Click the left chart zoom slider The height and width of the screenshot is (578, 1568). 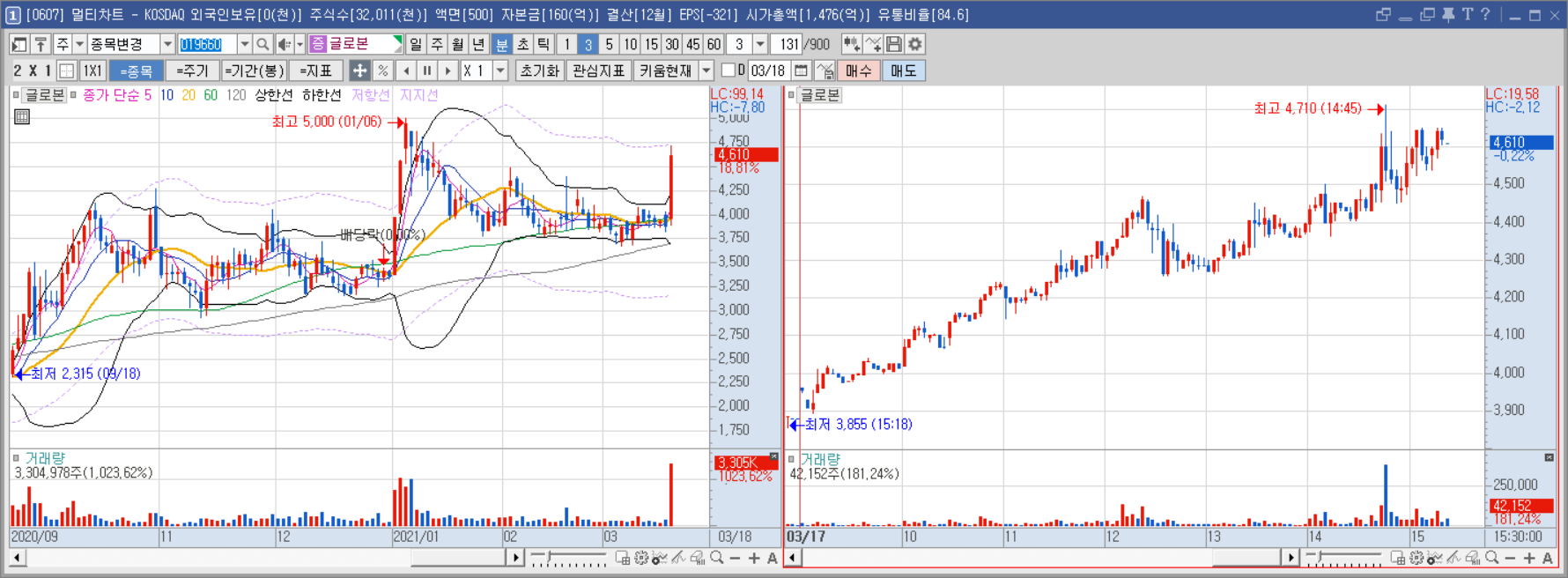tap(567, 558)
